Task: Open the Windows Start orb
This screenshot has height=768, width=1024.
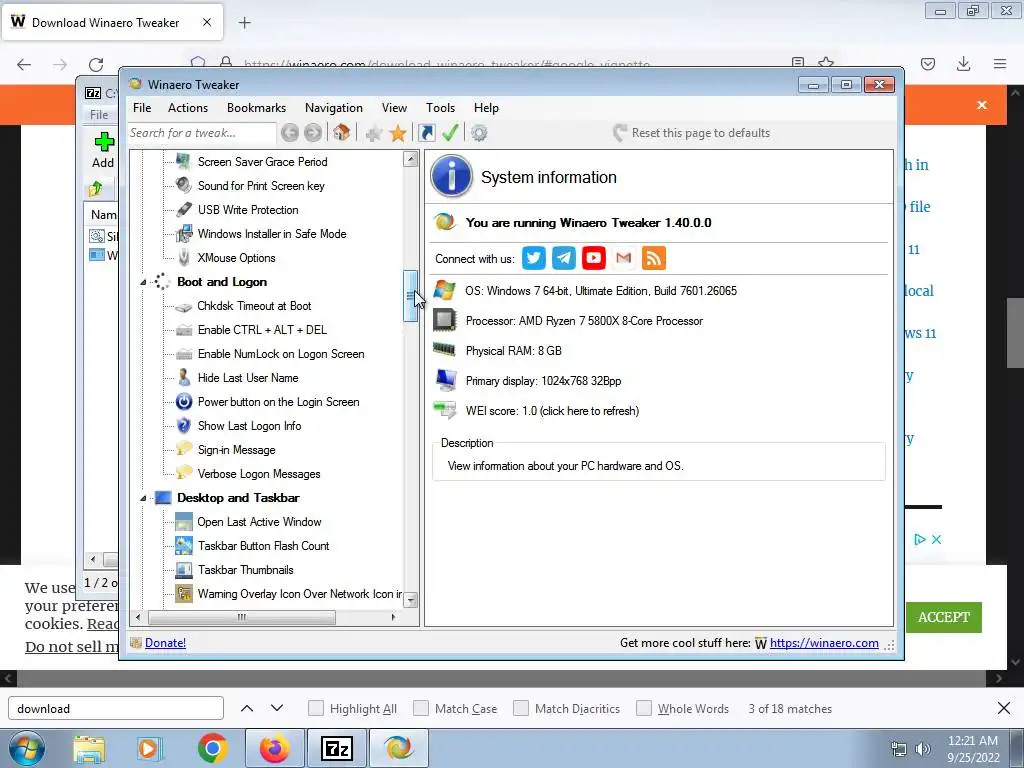Action: pos(26,748)
